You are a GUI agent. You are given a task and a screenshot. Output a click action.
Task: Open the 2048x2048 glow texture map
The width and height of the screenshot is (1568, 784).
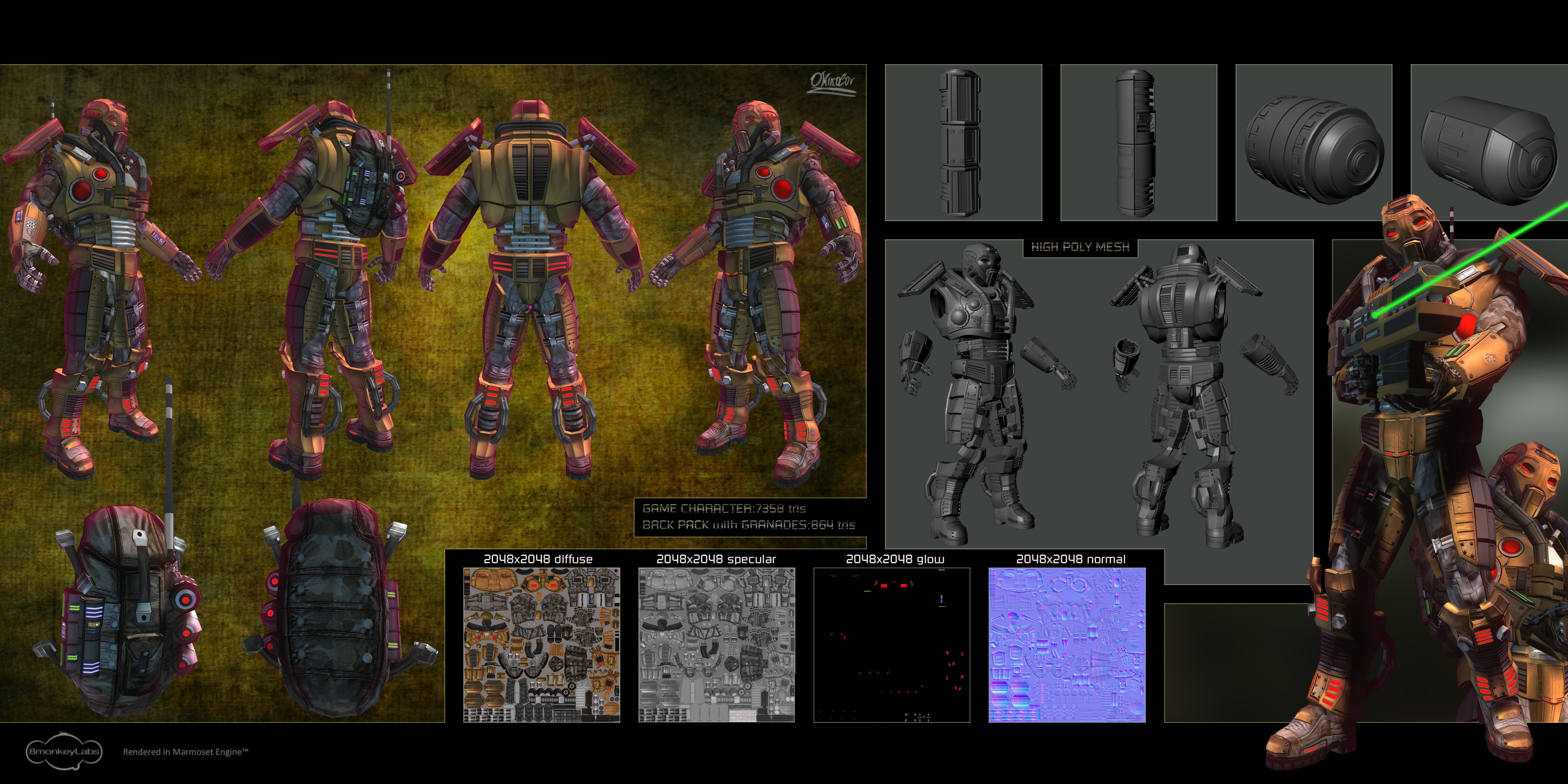(x=891, y=645)
